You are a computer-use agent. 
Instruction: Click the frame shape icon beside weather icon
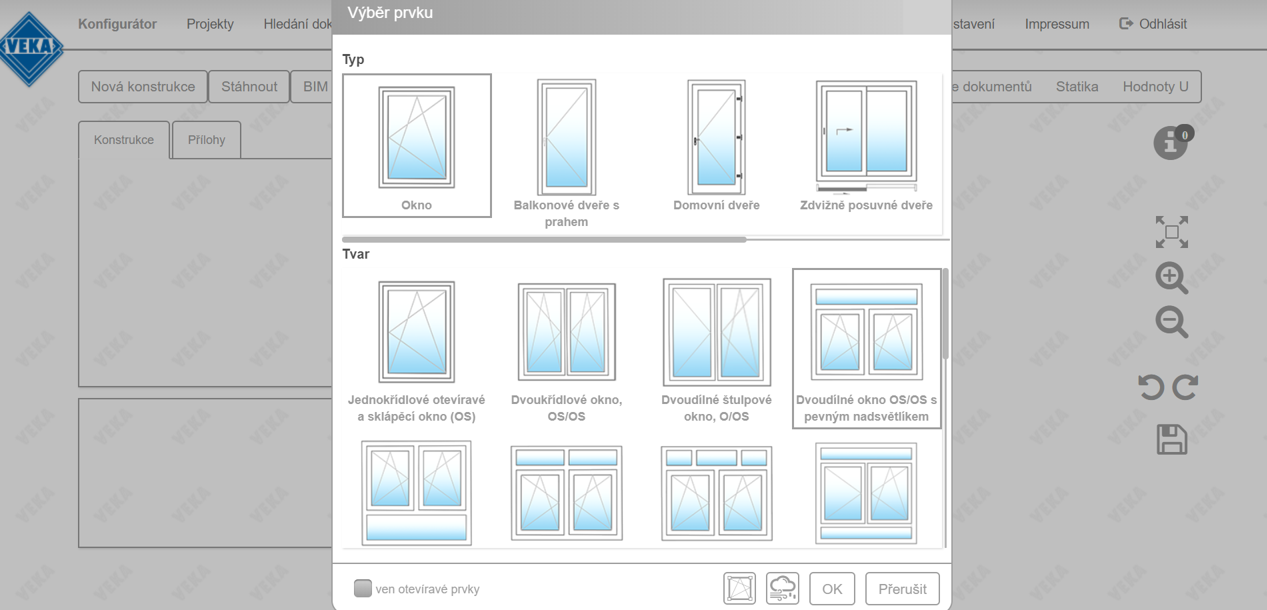point(740,589)
